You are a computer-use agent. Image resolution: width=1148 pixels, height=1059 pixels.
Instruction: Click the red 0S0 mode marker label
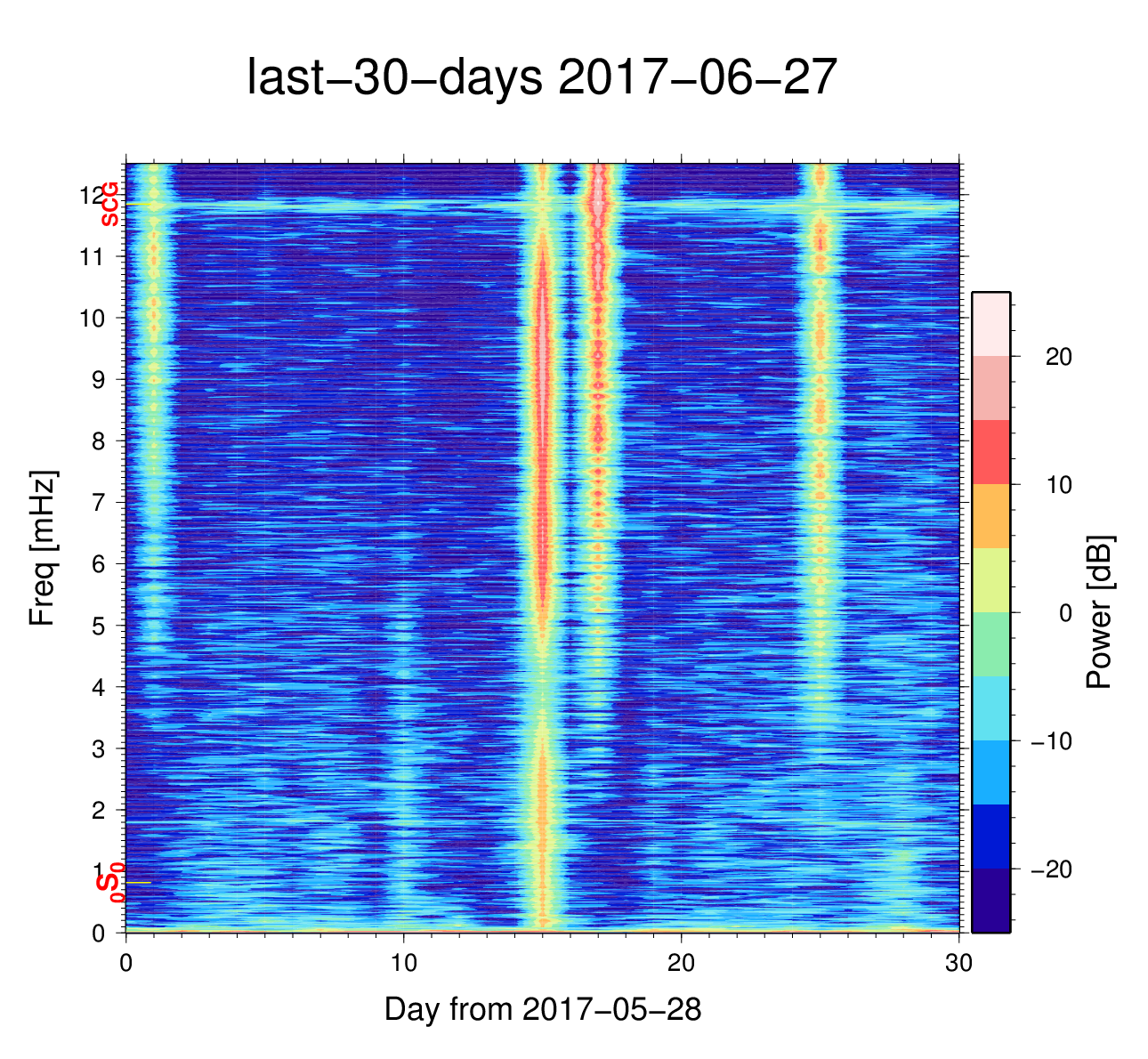[x=109, y=883]
